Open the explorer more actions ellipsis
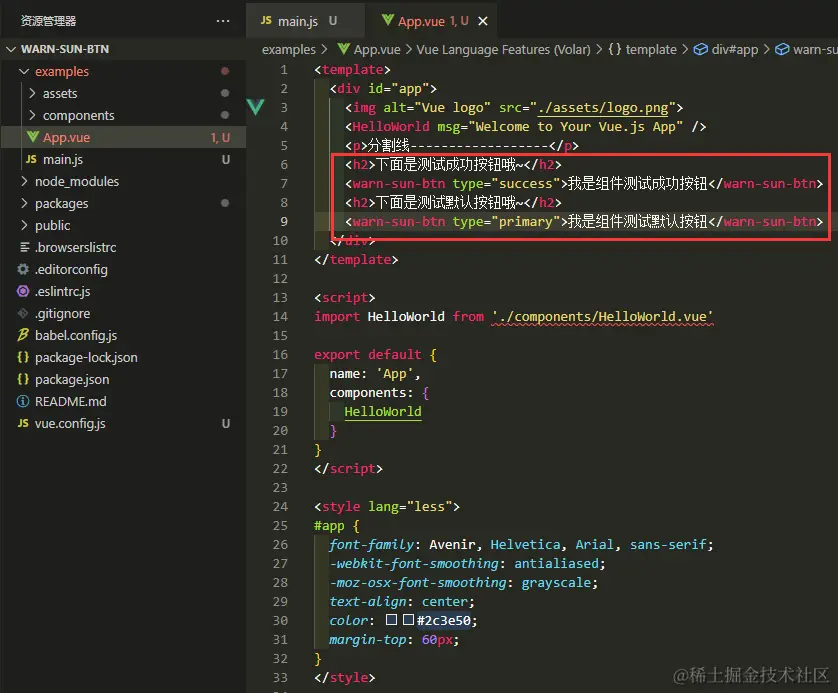Image resolution: width=838 pixels, height=693 pixels. tap(223, 21)
